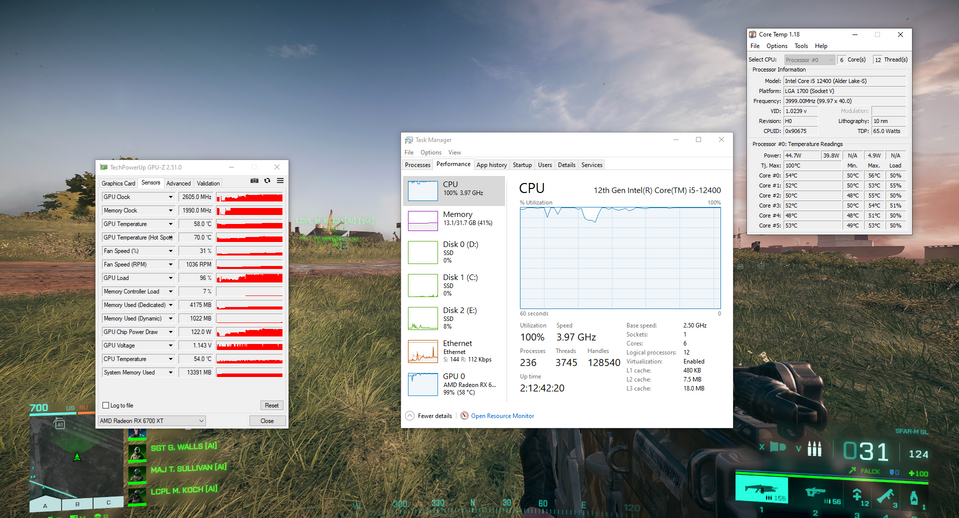The height and width of the screenshot is (518, 959).
Task: Click the GPU-Z screenshot camera icon
Action: (x=254, y=181)
